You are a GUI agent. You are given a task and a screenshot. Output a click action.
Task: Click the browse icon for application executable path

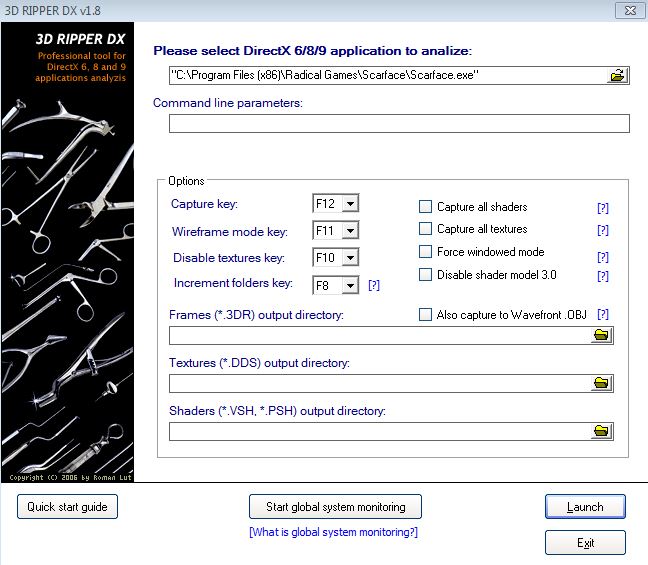pos(617,76)
